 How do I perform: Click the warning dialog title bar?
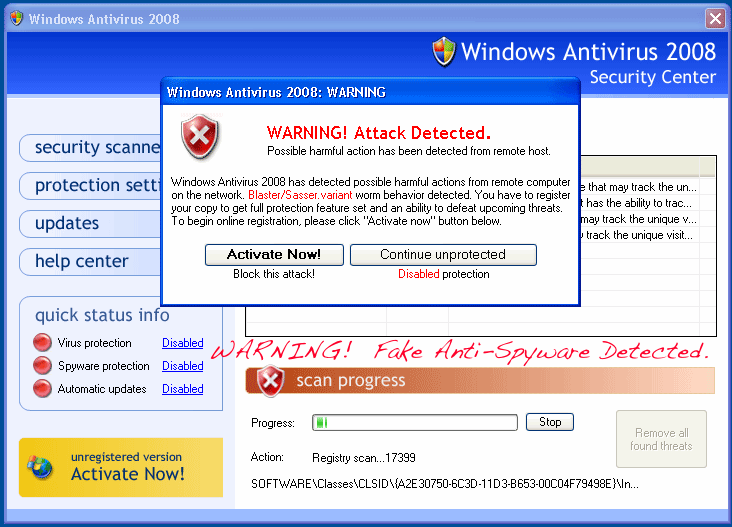pyautogui.click(x=370, y=92)
